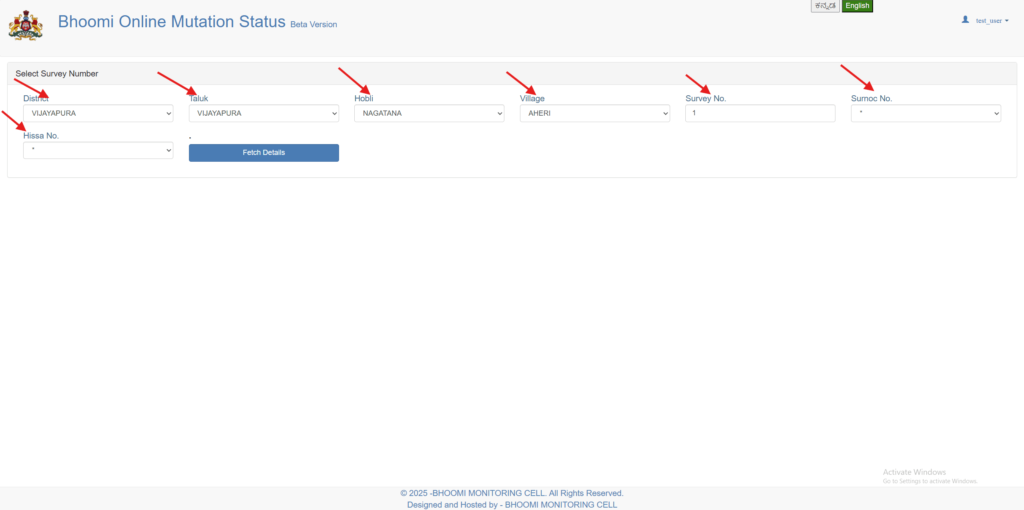Expand the Hissa No. dropdown
The width and height of the screenshot is (1024, 510).
click(x=98, y=150)
